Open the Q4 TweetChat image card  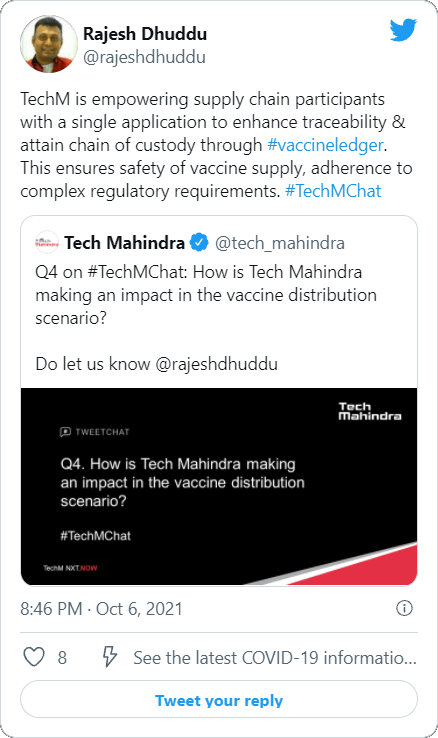point(219,486)
